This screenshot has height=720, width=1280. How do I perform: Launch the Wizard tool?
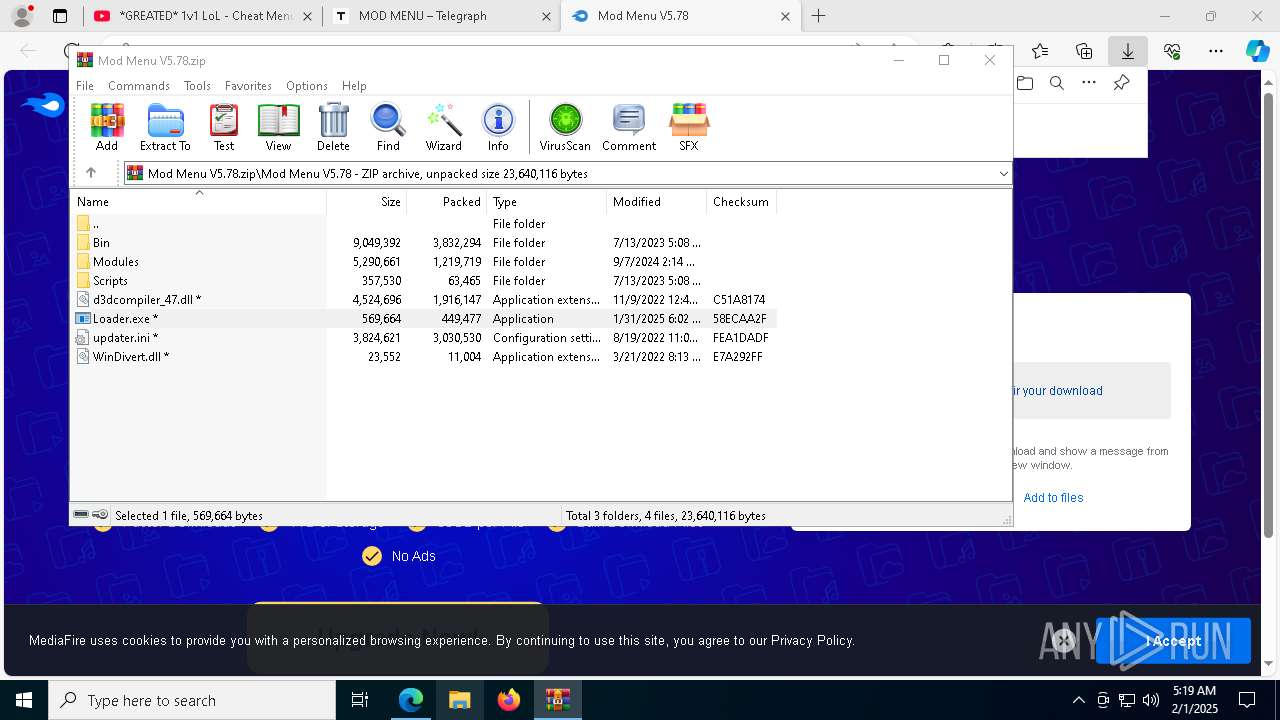tap(443, 127)
